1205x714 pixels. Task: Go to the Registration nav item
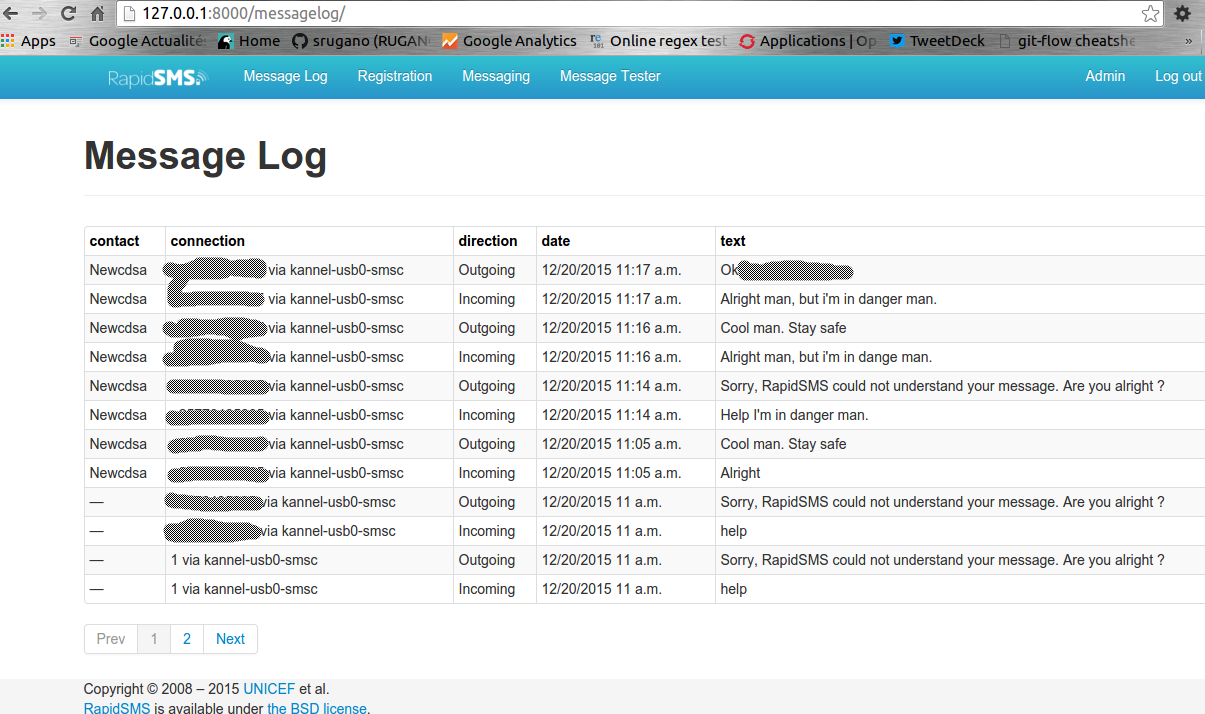[x=395, y=76]
